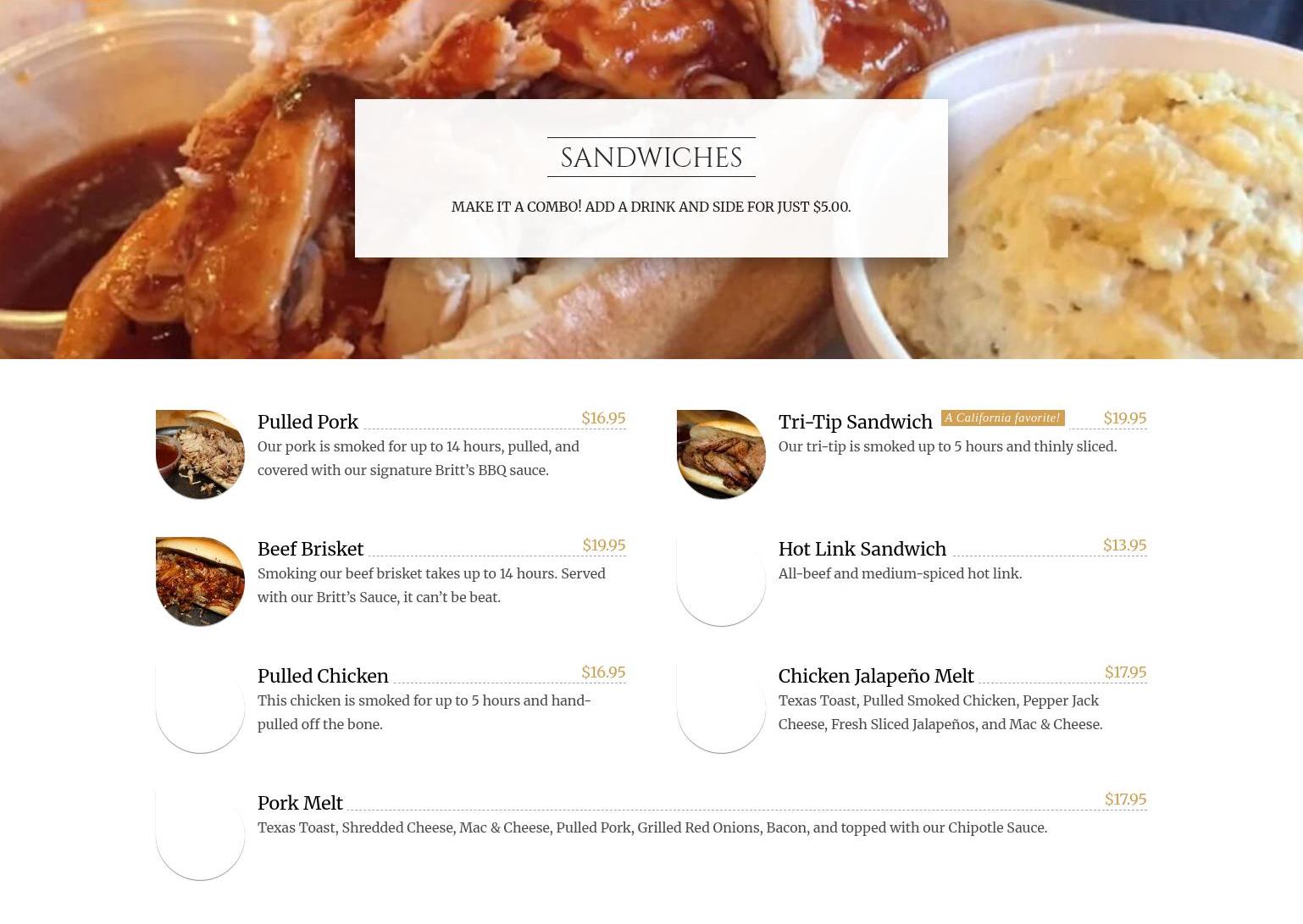Open the Tri-Tip Sandwich photo

tap(721, 454)
